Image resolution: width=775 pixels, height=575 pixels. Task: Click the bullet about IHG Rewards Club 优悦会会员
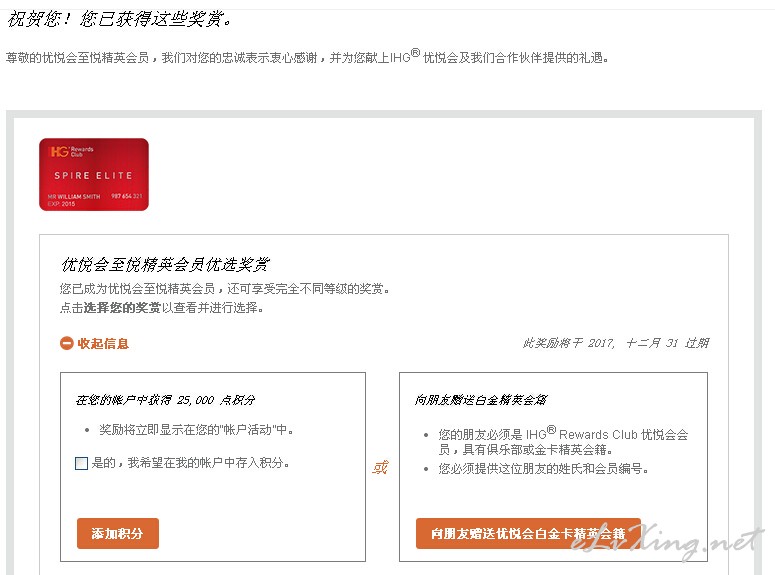point(563,442)
